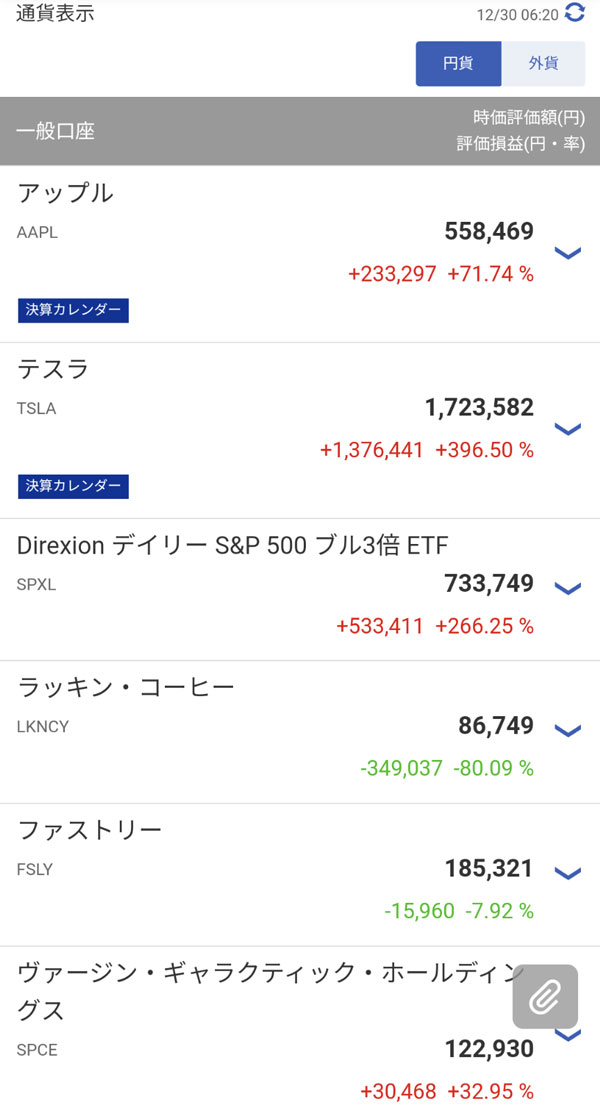
Task: Open the ファストリー stock name
Action: pyautogui.click(x=90, y=831)
